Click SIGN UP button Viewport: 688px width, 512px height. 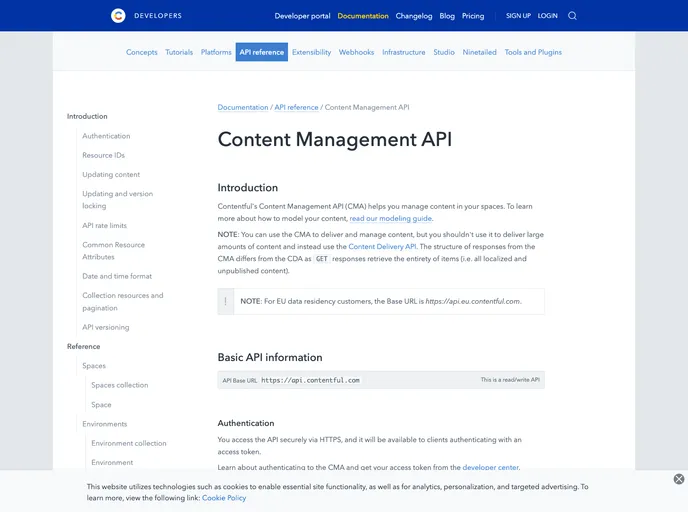point(518,16)
